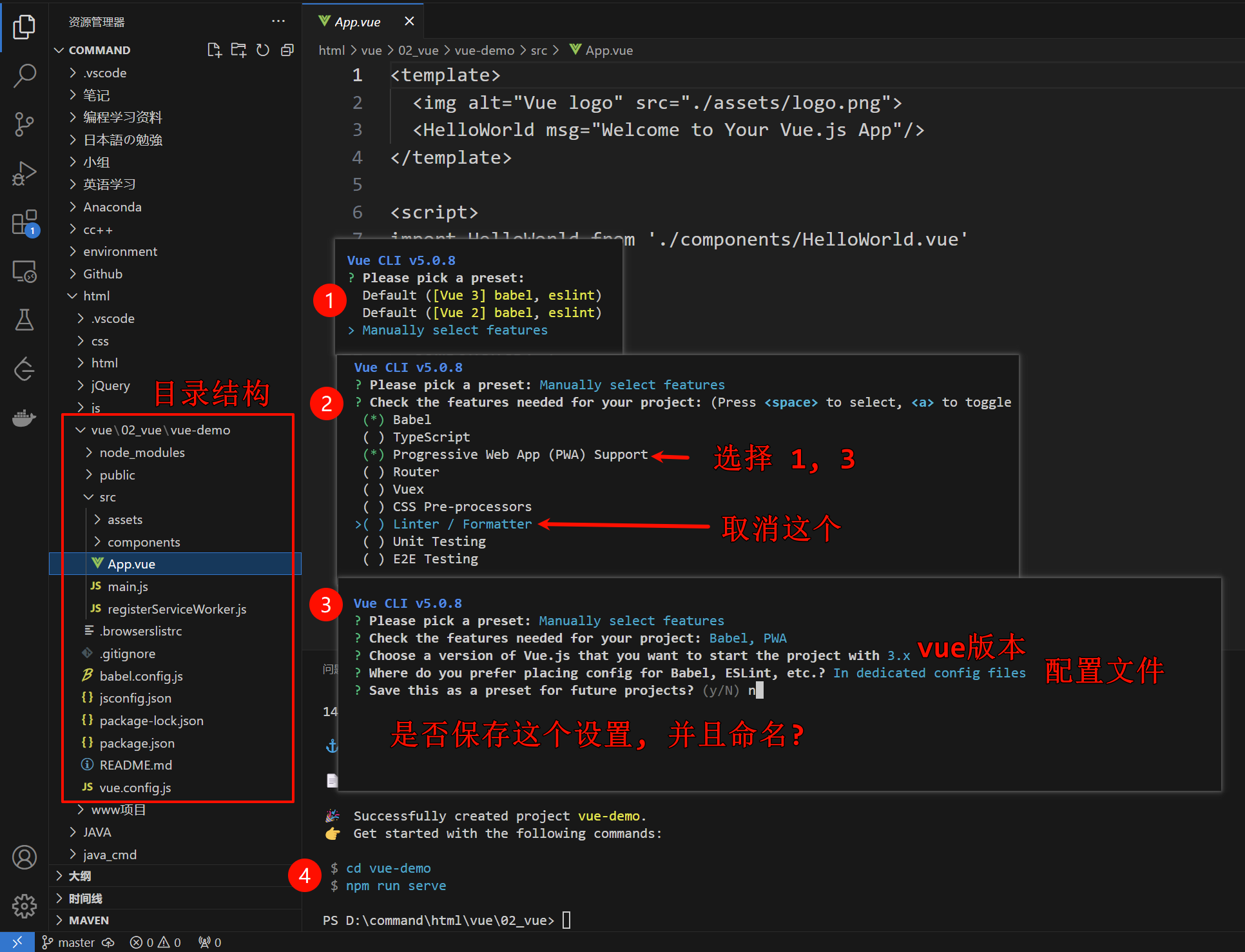
Task: Click the terminal prompt input line
Action: 446,920
